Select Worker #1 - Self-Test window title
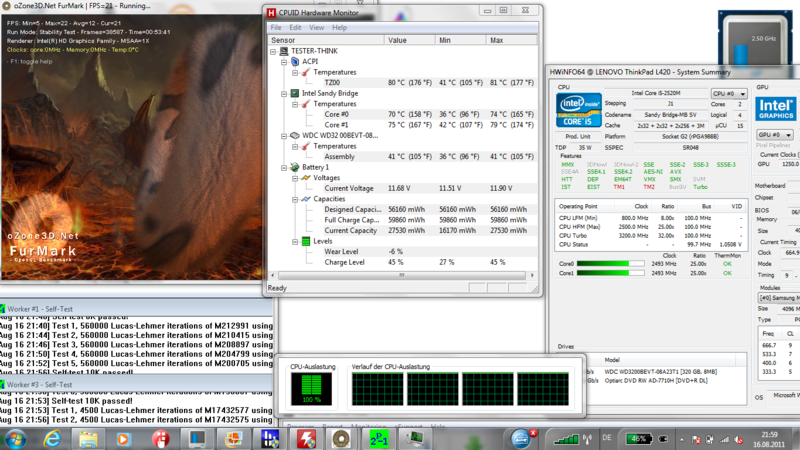This screenshot has width=800, height=450. coord(40,309)
